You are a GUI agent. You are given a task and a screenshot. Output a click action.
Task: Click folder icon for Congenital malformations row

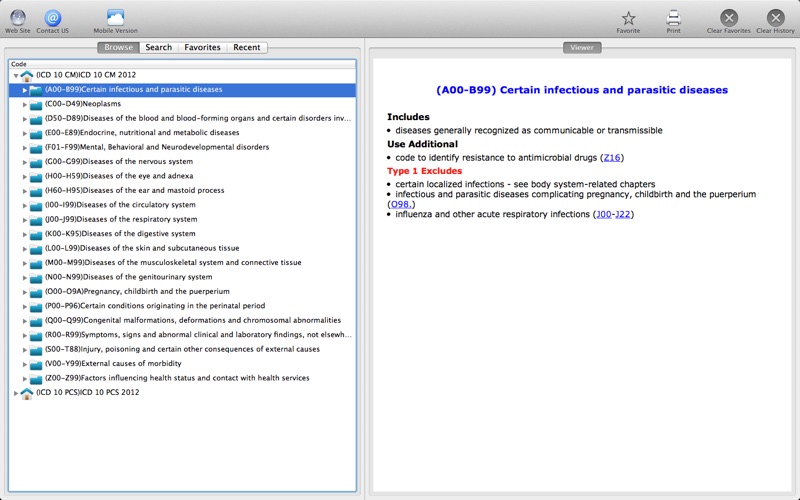pos(36,321)
